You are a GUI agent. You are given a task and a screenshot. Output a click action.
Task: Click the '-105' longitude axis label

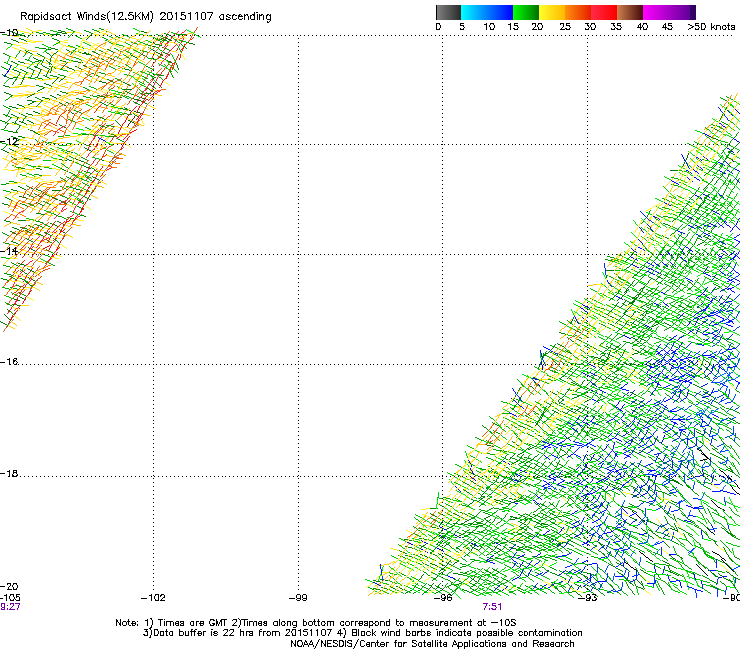click(x=10, y=598)
